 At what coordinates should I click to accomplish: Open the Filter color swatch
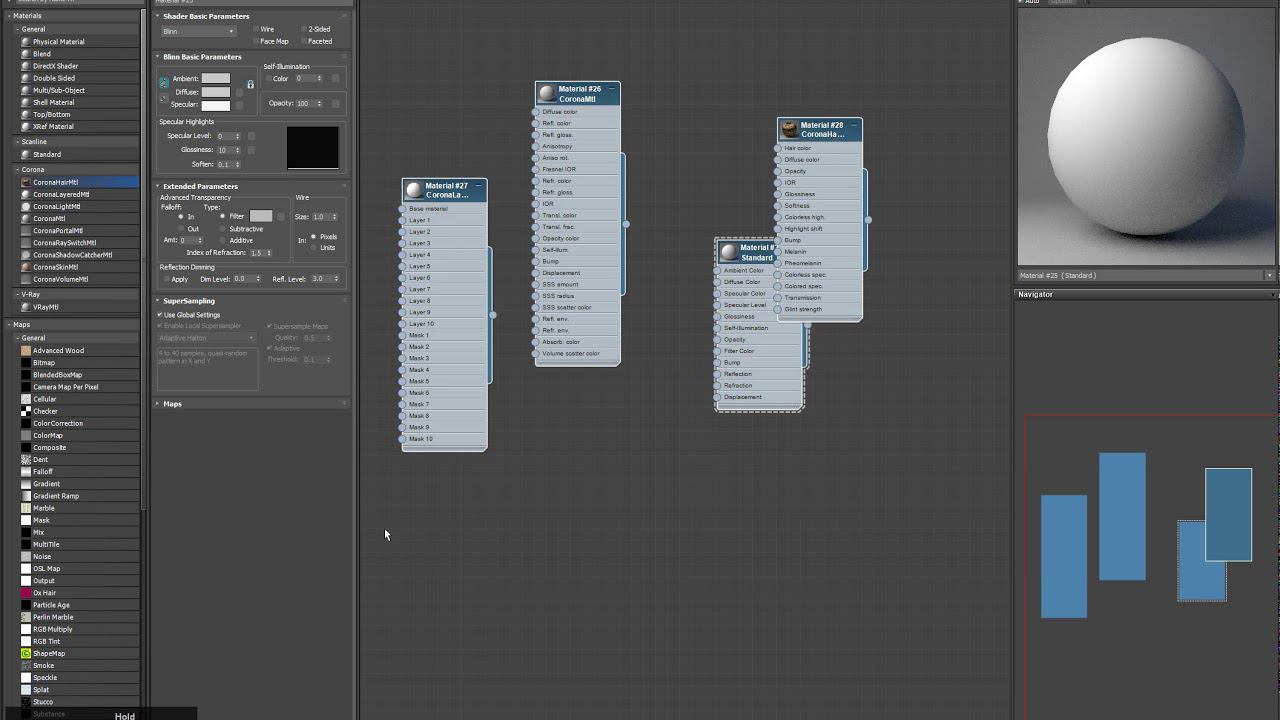[261, 216]
